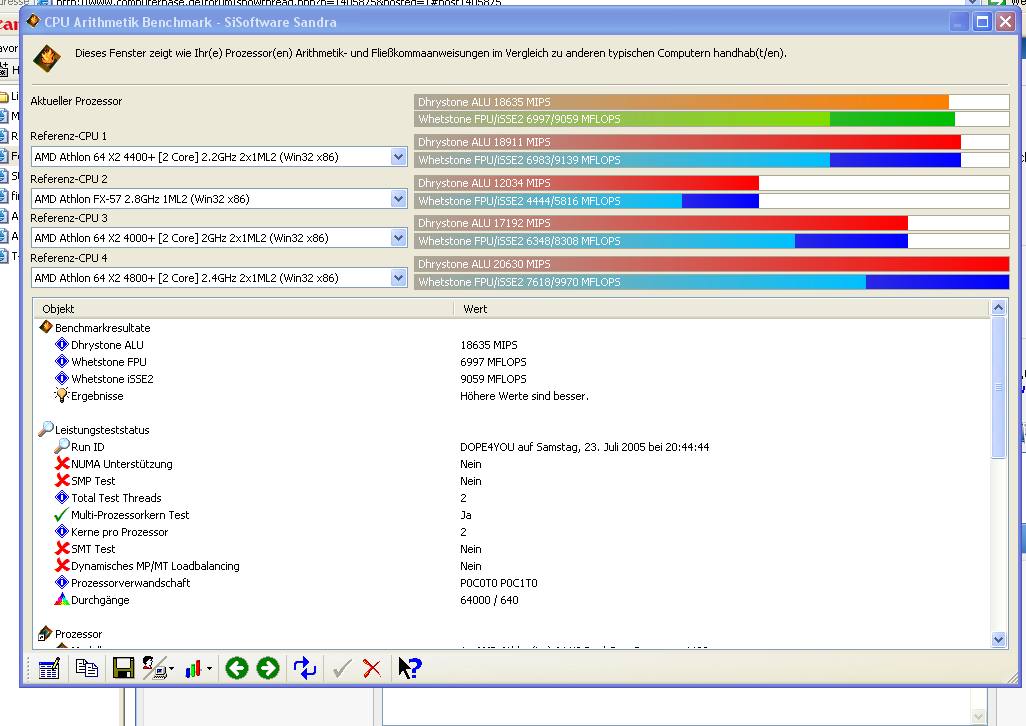Viewport: 1026px width, 726px height.
Task: Open the Referenz-CPU 2 dropdown arrow
Action: pos(398,199)
